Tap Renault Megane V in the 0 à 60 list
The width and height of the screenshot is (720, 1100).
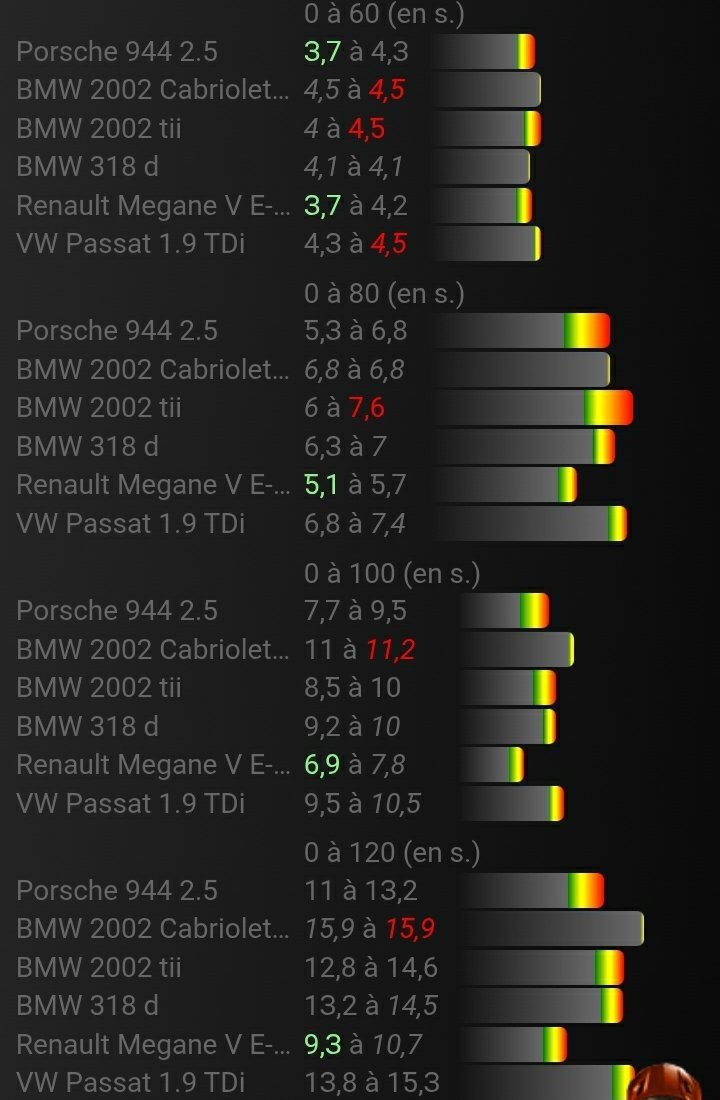[x=152, y=205]
